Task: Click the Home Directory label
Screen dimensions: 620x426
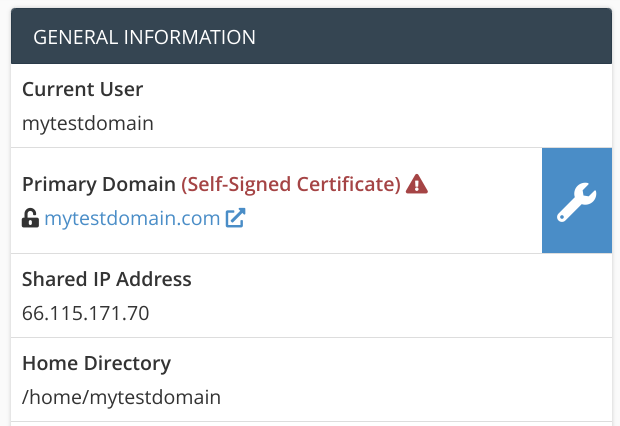Action: pyautogui.click(x=96, y=363)
